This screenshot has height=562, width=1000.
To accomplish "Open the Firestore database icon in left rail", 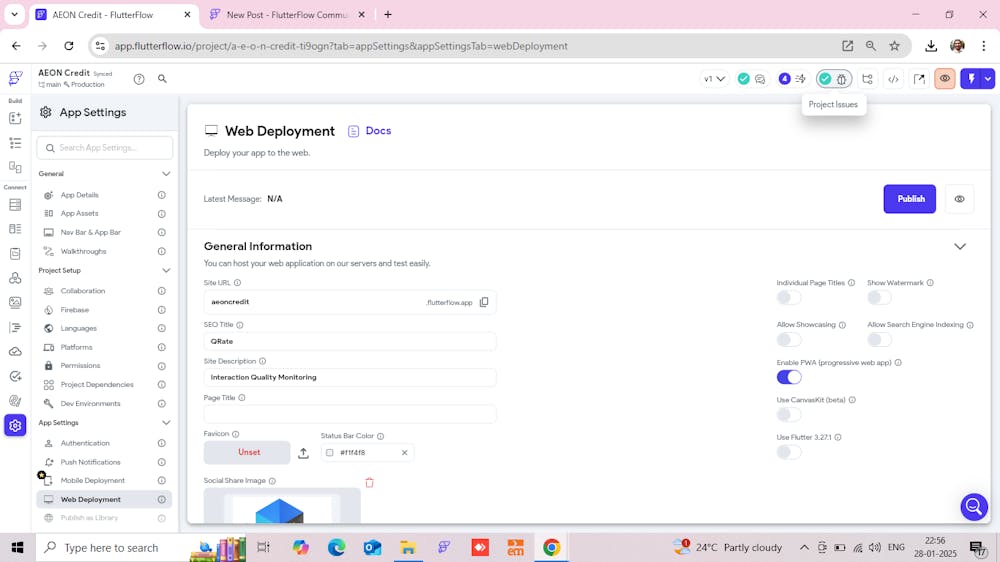I will pos(15,205).
